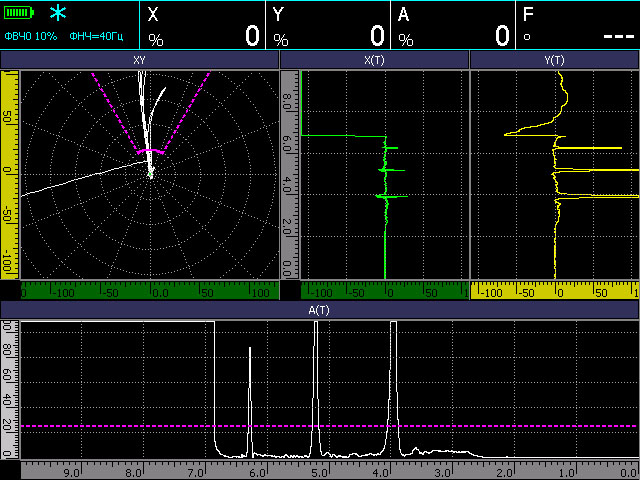The height and width of the screenshot is (480, 640).
Task: Click the gray time axis below A(T)
Action: (328, 470)
